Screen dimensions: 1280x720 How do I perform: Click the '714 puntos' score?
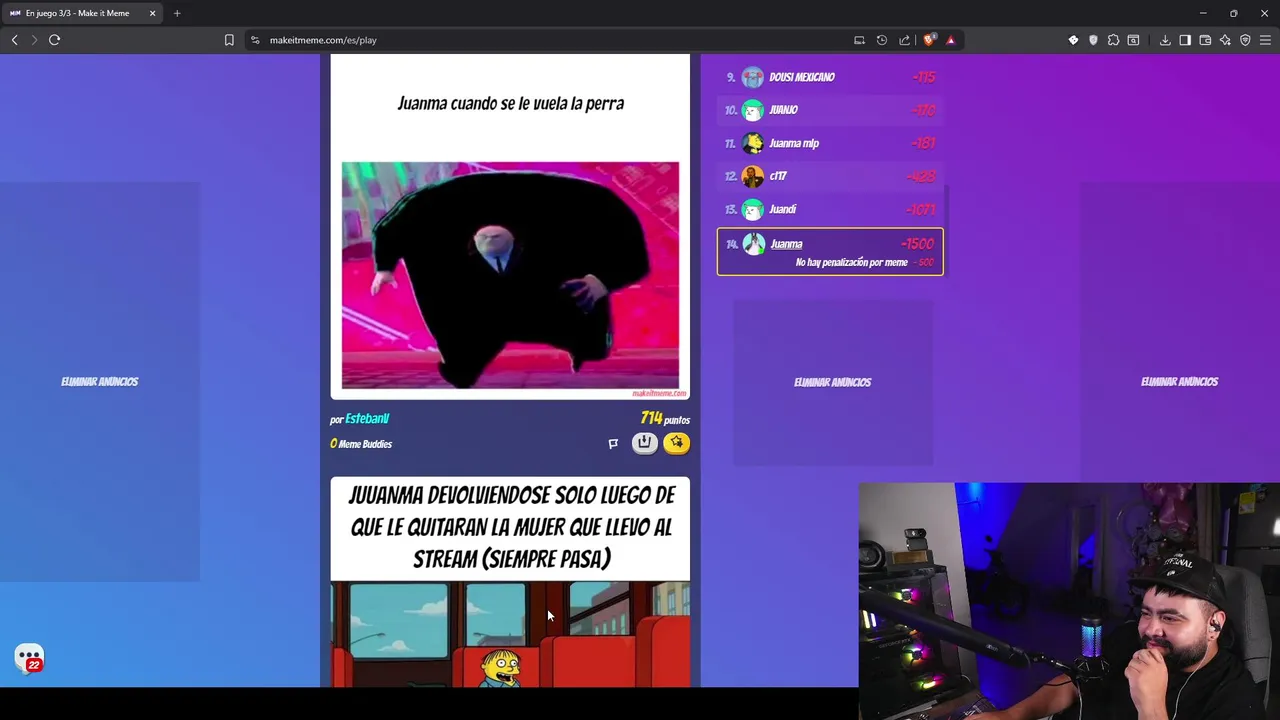coord(665,419)
